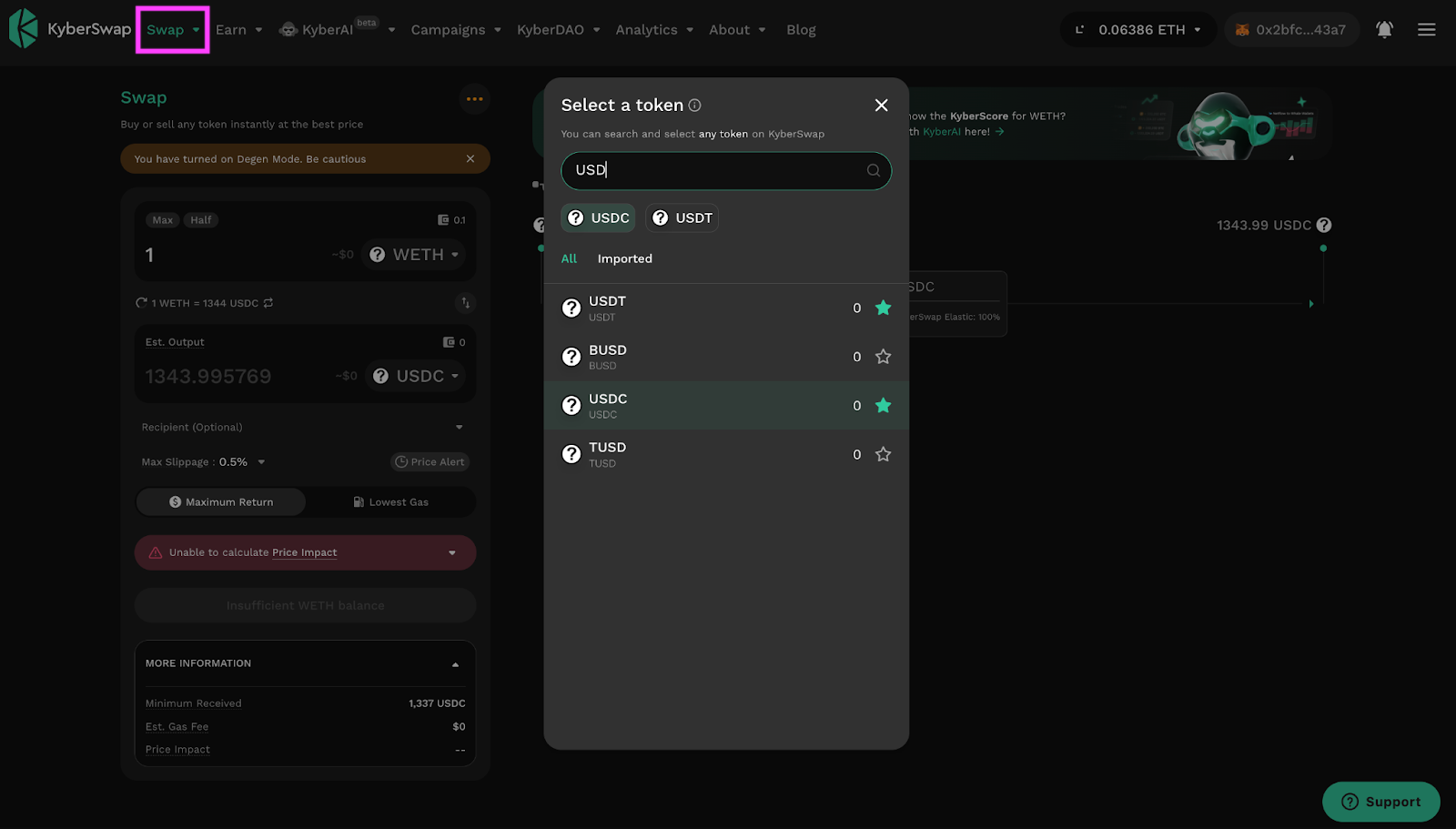Select the TUSD token row
Screen dimensions: 1456x829
coord(725,454)
